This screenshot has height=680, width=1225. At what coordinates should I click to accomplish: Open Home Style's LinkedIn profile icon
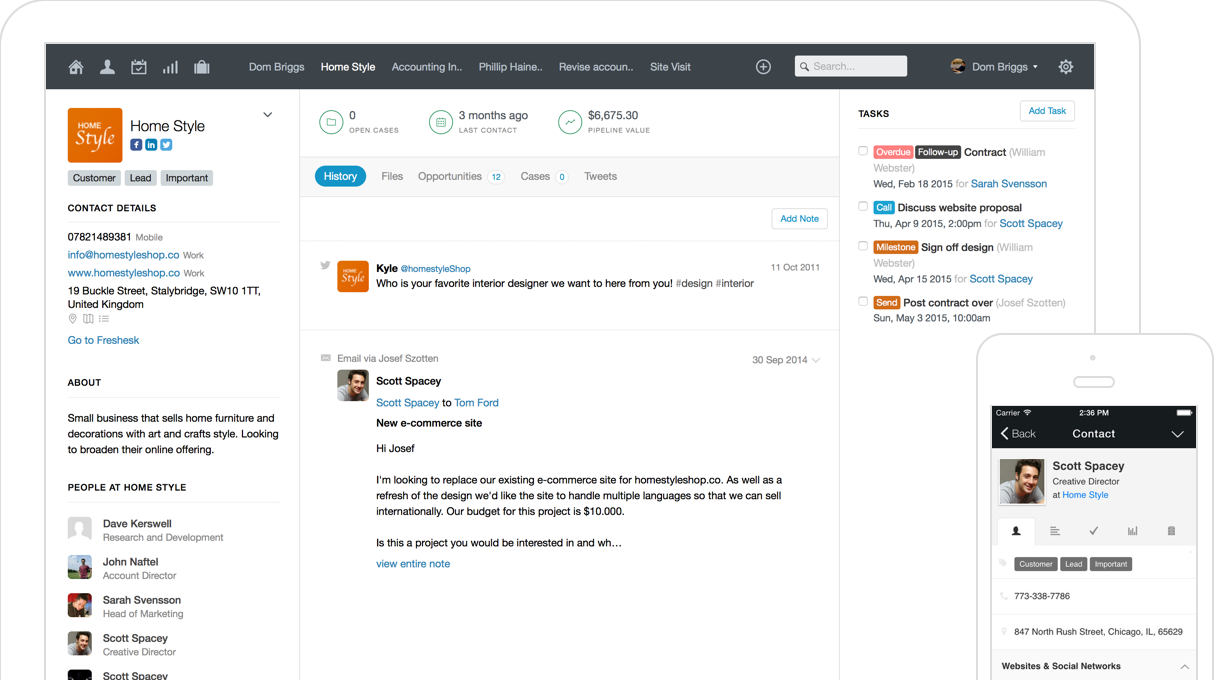point(151,145)
